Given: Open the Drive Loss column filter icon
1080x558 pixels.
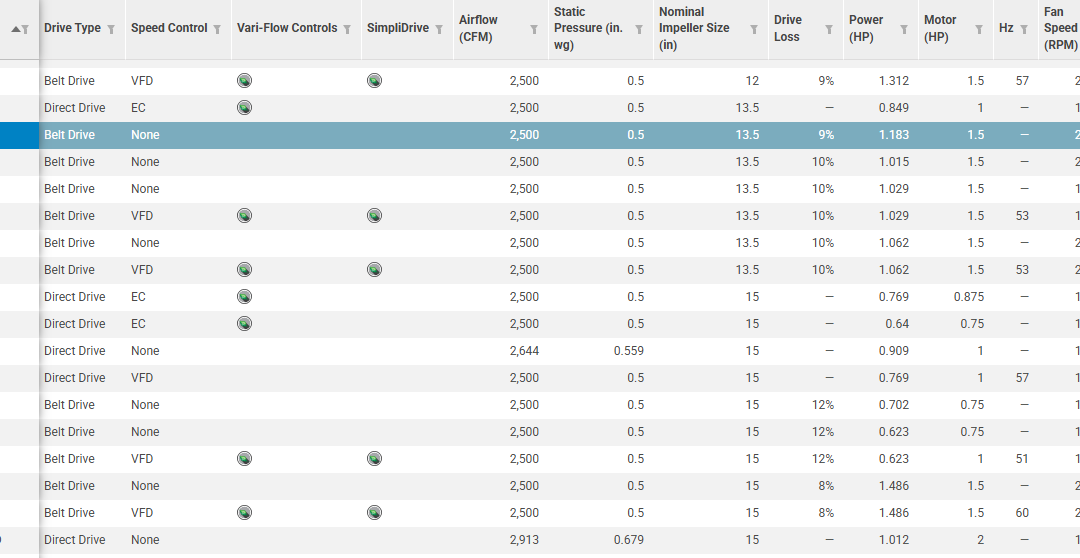Looking at the screenshot, I should click(x=829, y=29).
